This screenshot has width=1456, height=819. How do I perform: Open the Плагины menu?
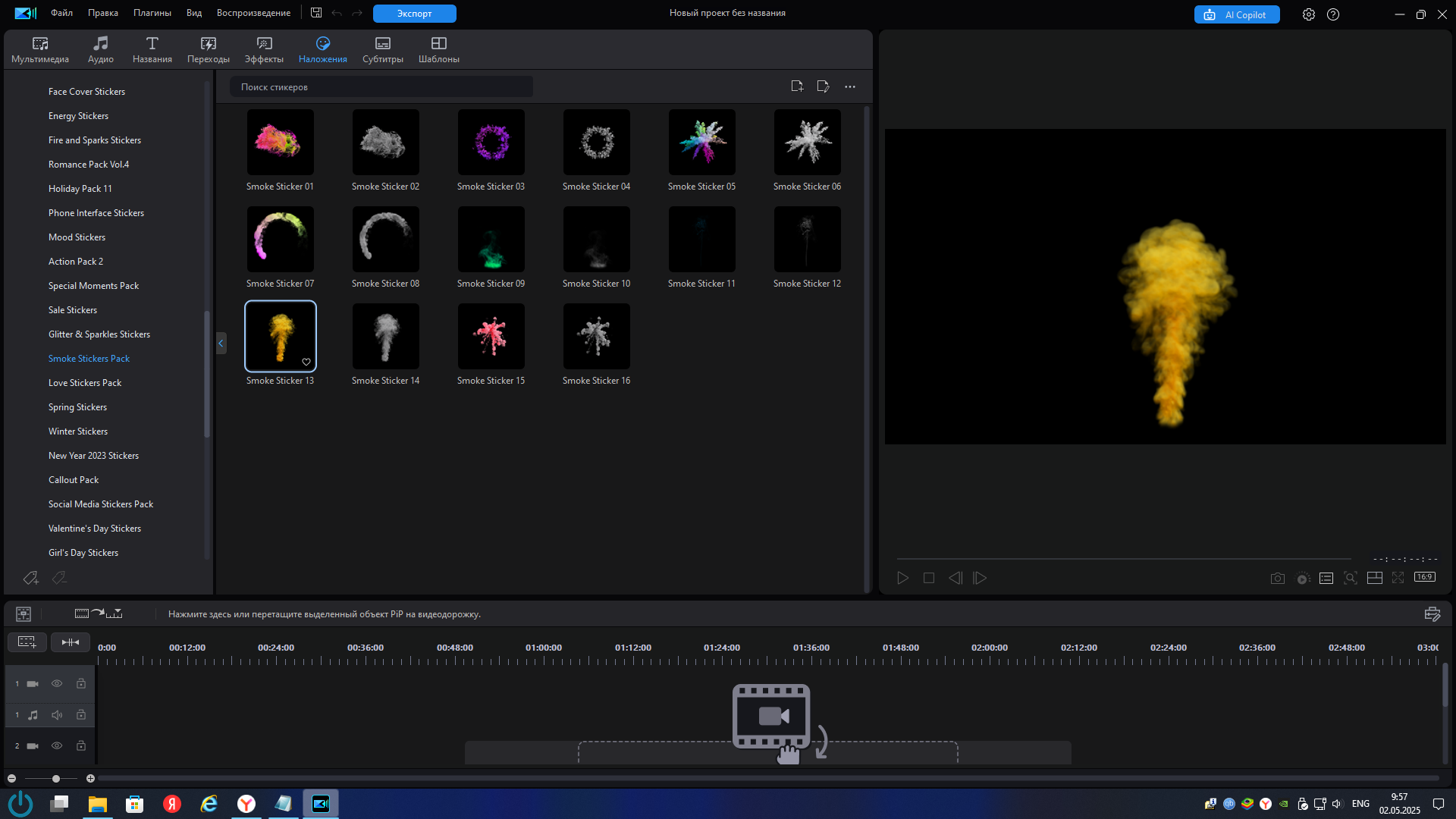click(152, 13)
